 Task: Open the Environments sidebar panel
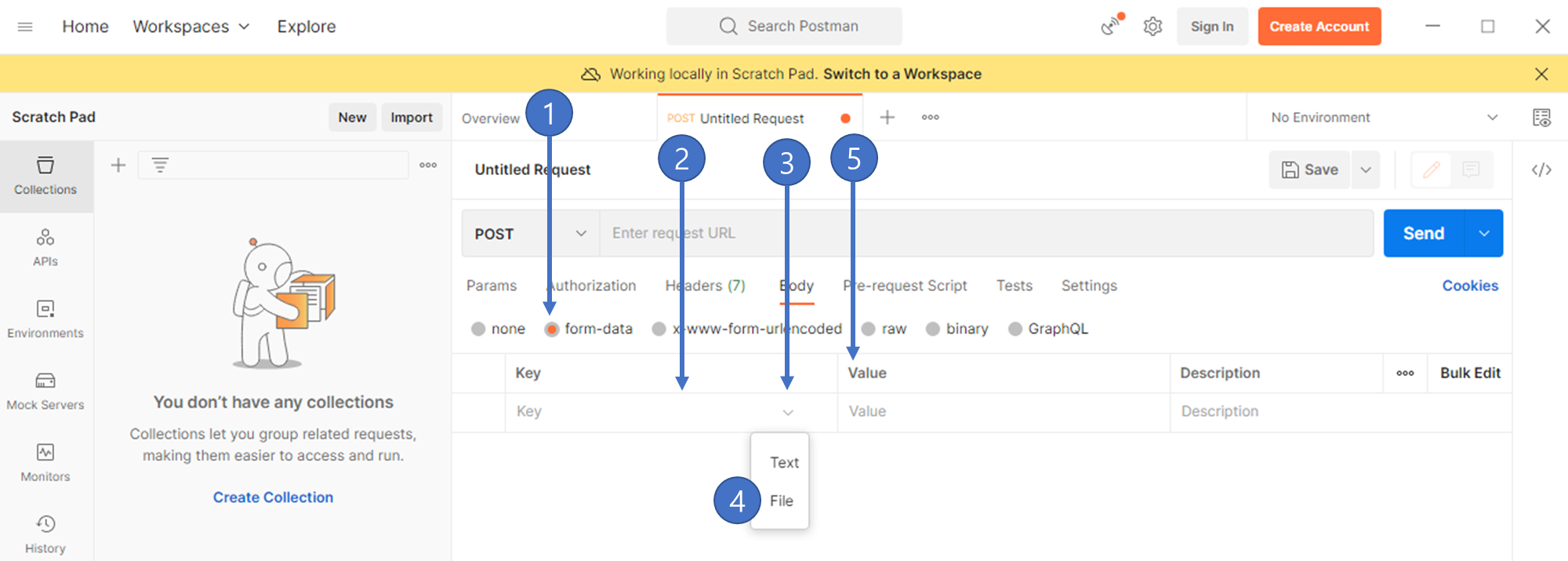(45, 319)
